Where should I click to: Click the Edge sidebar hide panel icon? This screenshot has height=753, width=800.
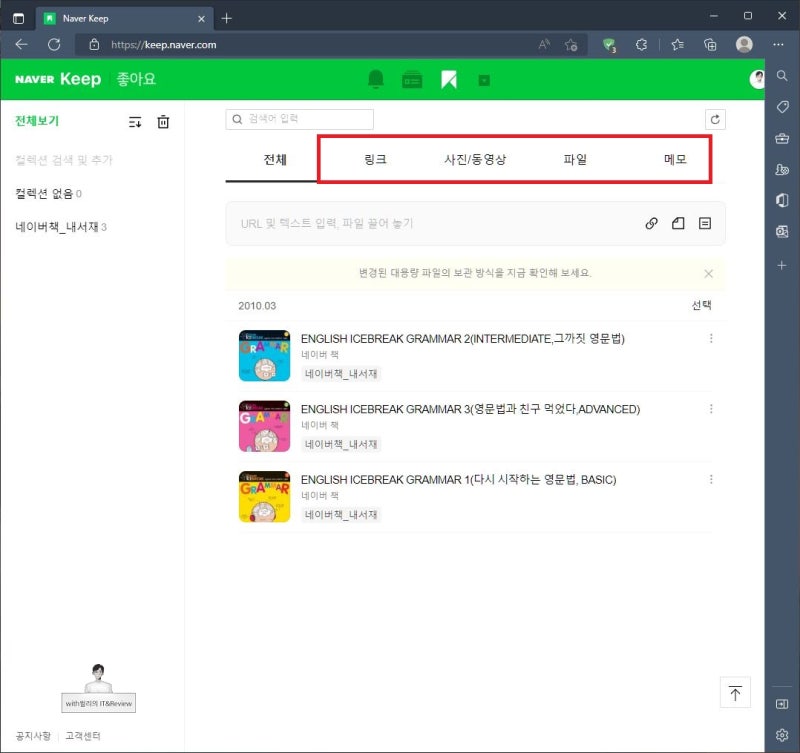pyautogui.click(x=782, y=704)
